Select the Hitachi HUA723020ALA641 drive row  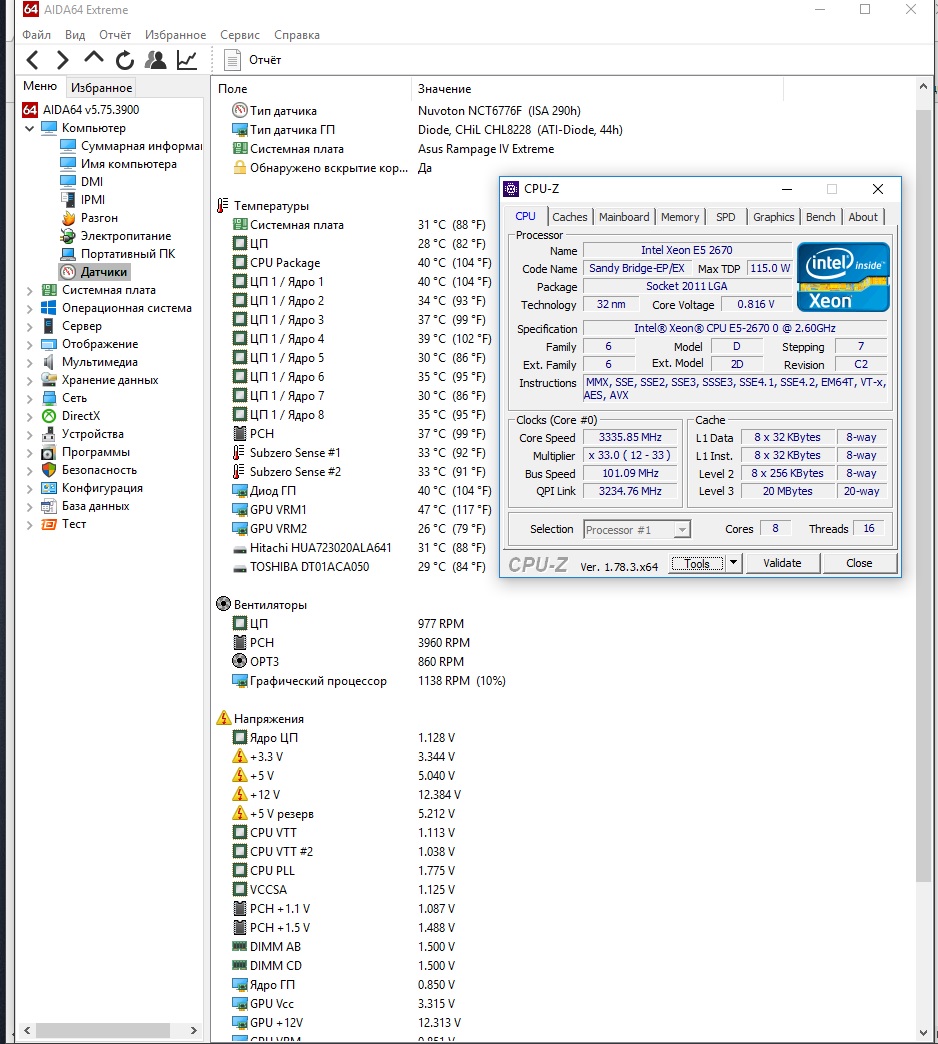(359, 548)
